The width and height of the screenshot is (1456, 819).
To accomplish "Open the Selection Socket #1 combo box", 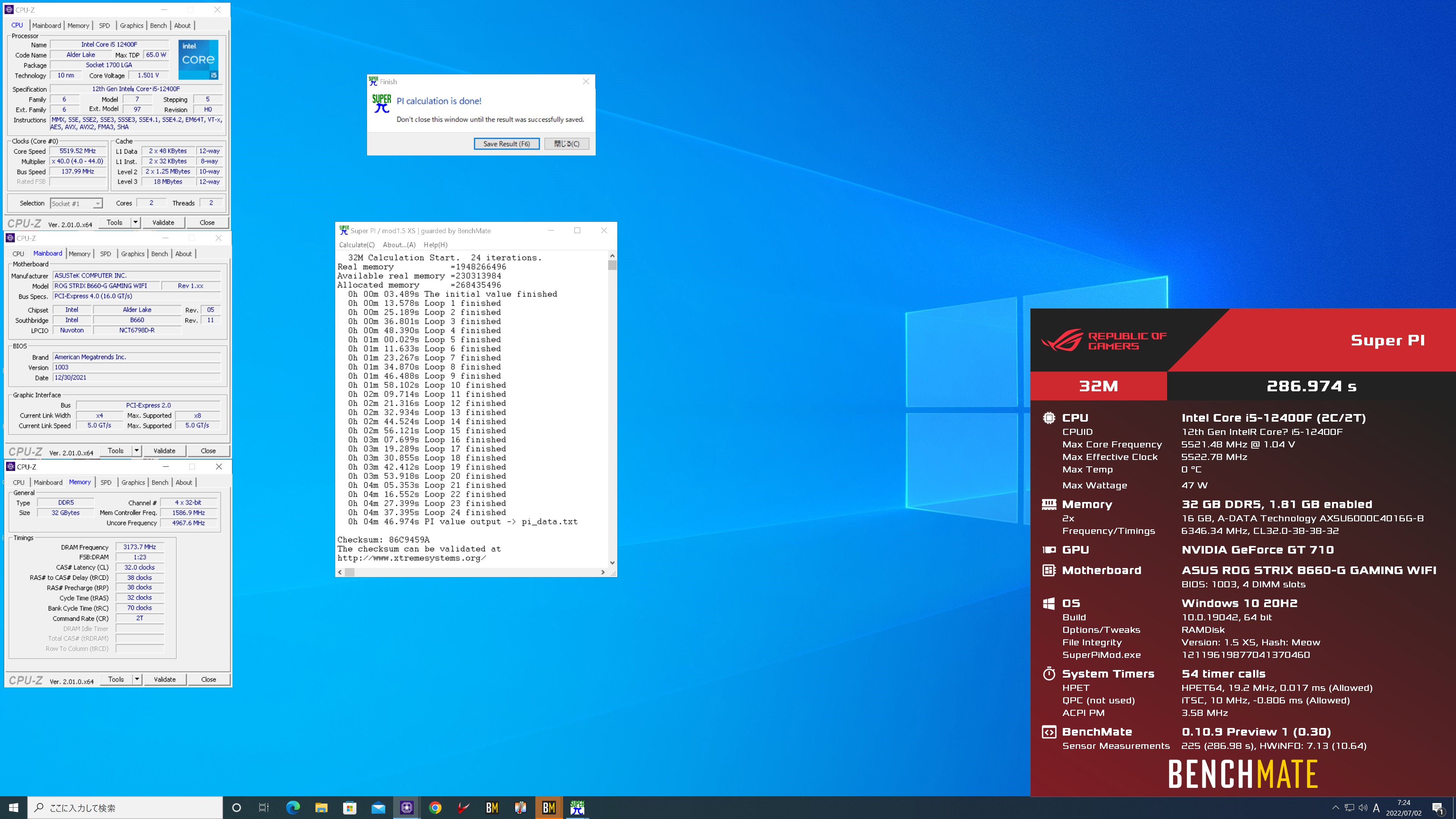I will 76,204.
